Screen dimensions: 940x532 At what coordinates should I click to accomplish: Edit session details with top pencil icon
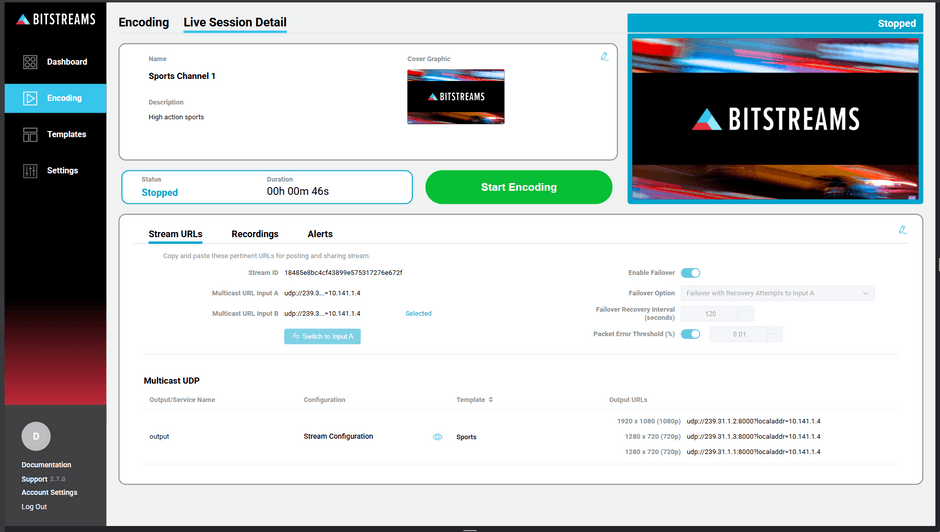click(x=604, y=57)
